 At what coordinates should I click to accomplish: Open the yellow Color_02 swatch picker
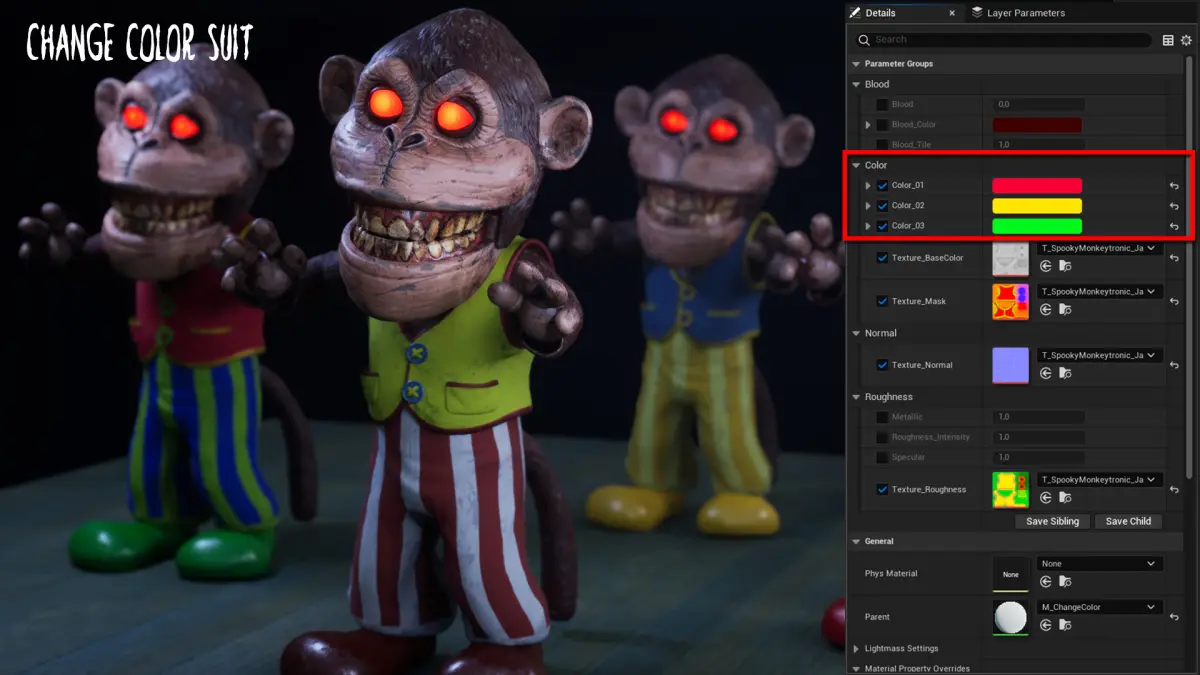coord(1037,206)
